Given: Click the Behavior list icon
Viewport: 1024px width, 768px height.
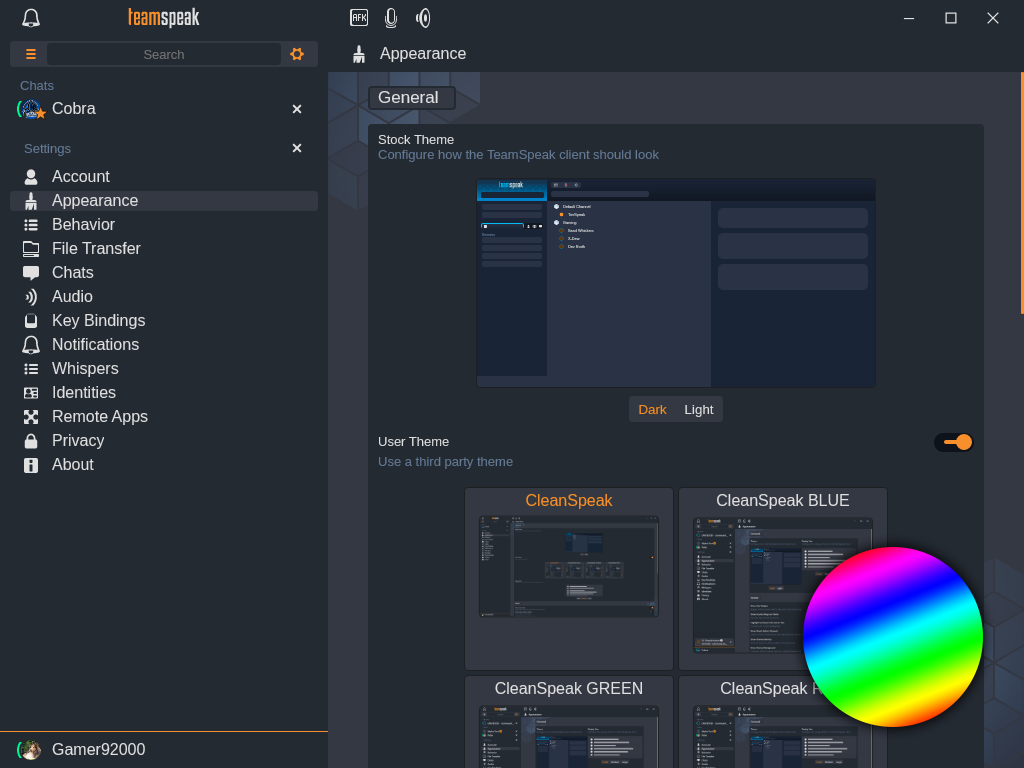Looking at the screenshot, I should pyautogui.click(x=31, y=225).
